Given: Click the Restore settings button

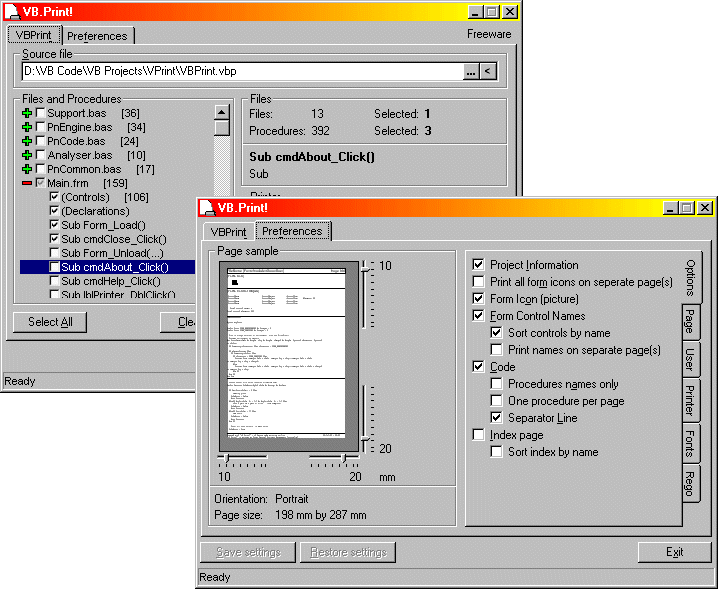Looking at the screenshot, I should (x=348, y=552).
